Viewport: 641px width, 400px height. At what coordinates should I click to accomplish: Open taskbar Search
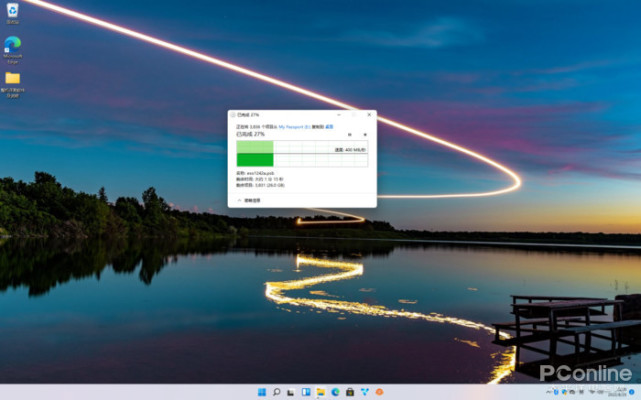click(x=277, y=392)
